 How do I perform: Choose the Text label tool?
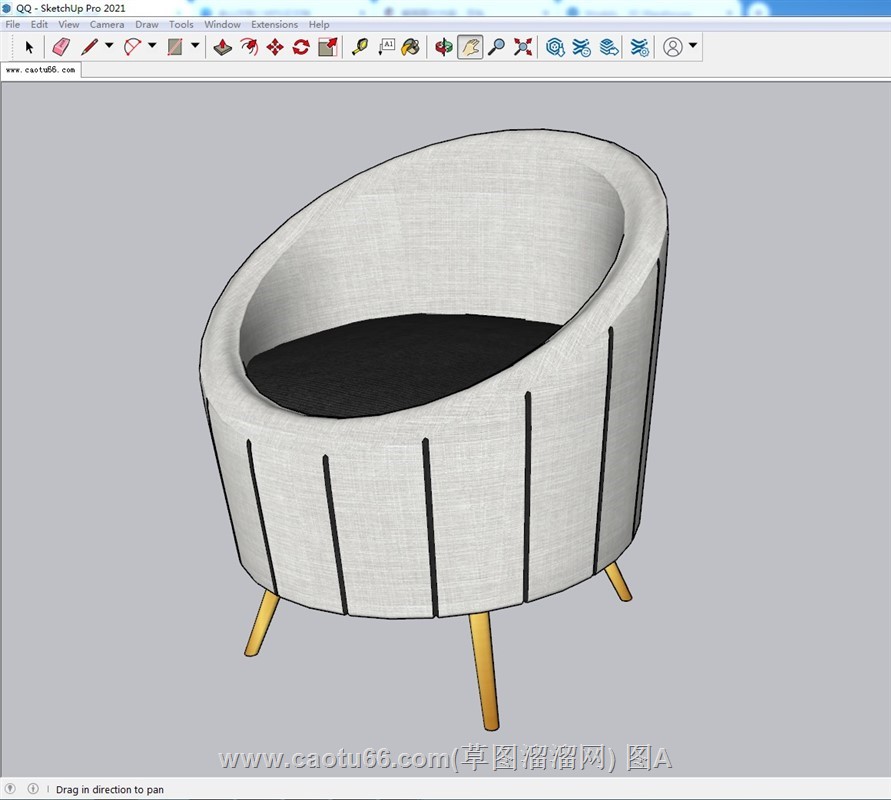click(386, 47)
